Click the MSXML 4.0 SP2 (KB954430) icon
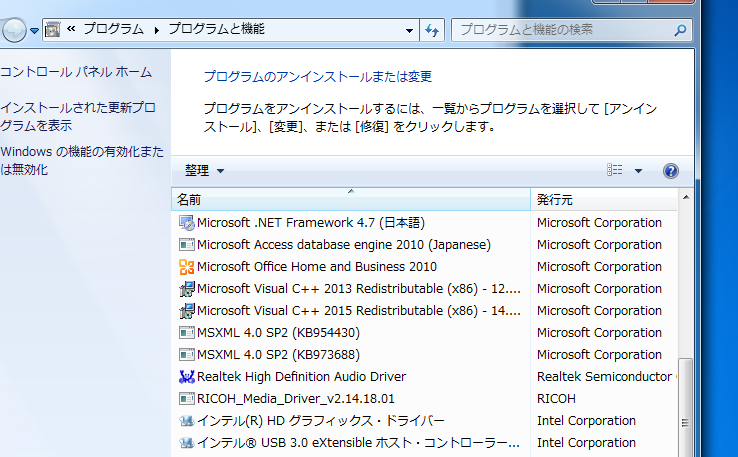This screenshot has height=457, width=738. (x=186, y=333)
